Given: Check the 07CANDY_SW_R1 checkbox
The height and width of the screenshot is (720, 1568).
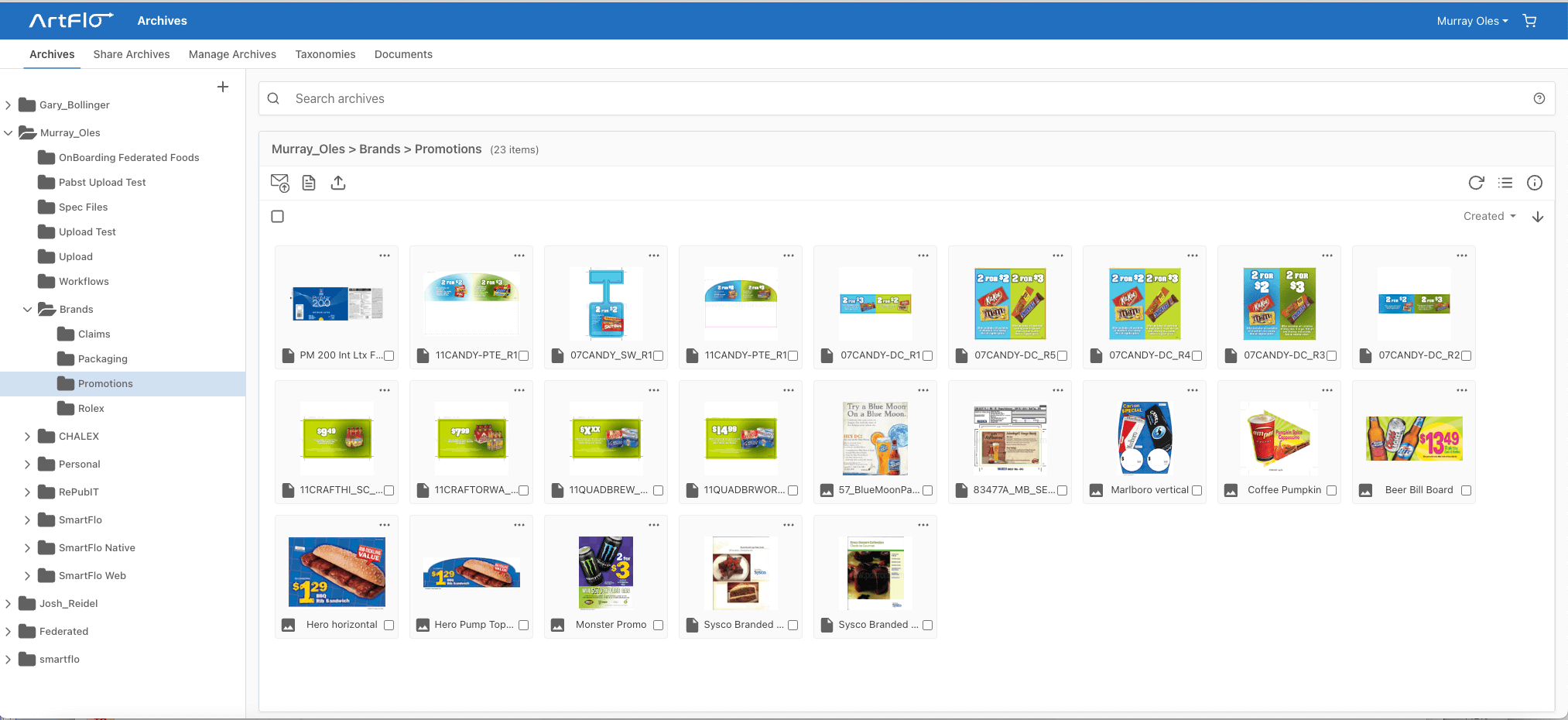Looking at the screenshot, I should pyautogui.click(x=659, y=356).
